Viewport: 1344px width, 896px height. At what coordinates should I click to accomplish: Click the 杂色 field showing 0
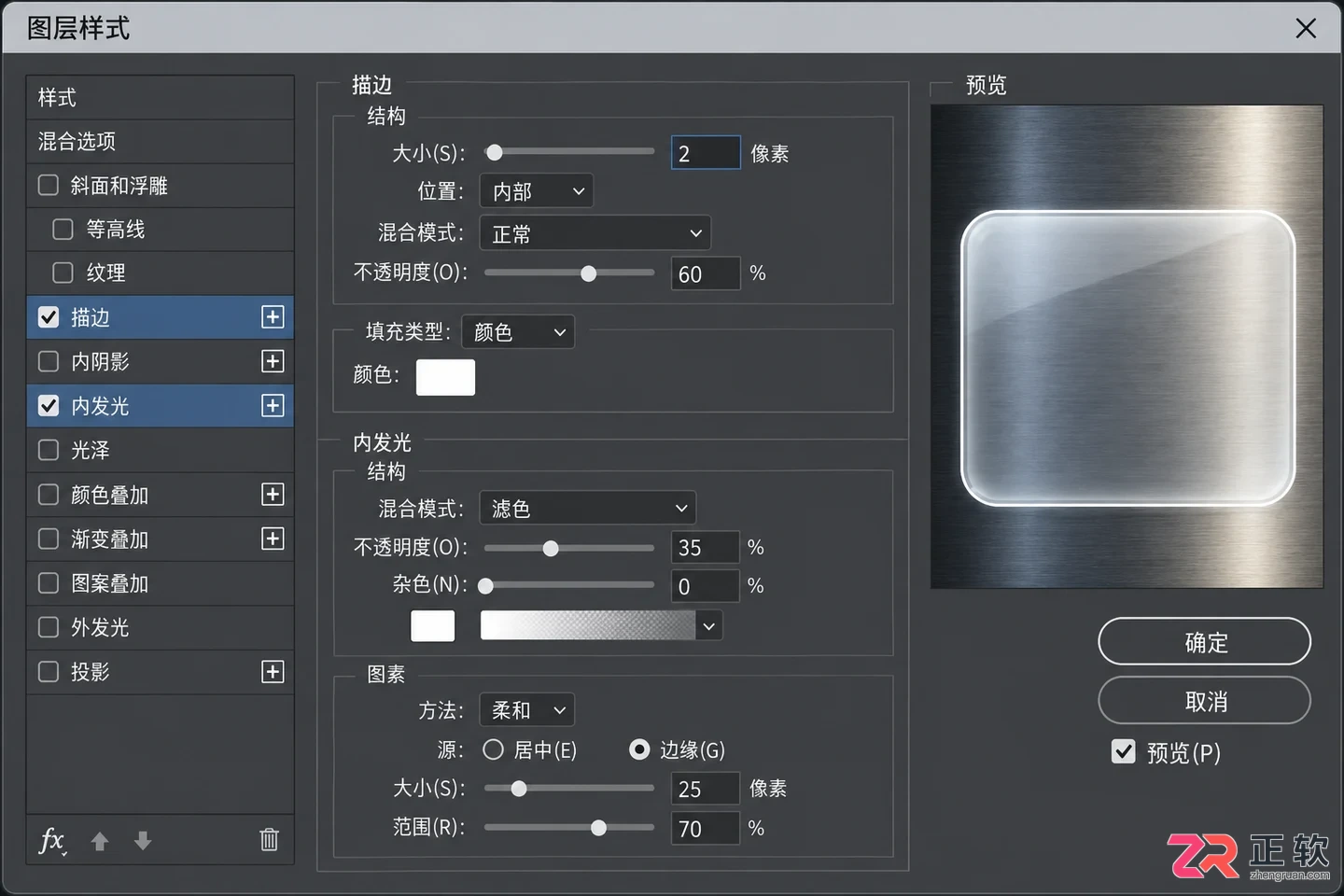(x=705, y=586)
